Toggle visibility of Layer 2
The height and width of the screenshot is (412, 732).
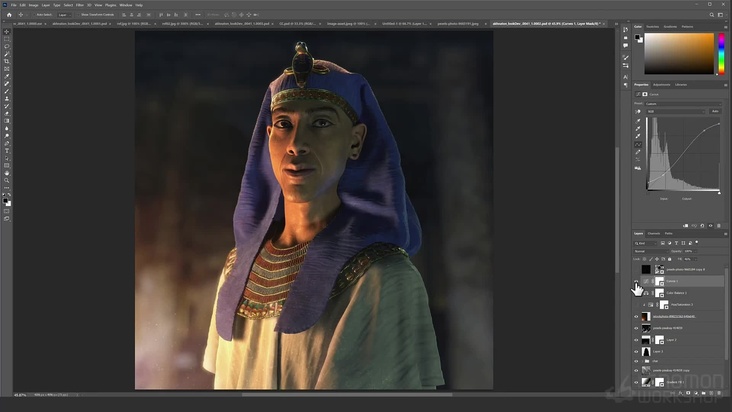click(x=636, y=340)
